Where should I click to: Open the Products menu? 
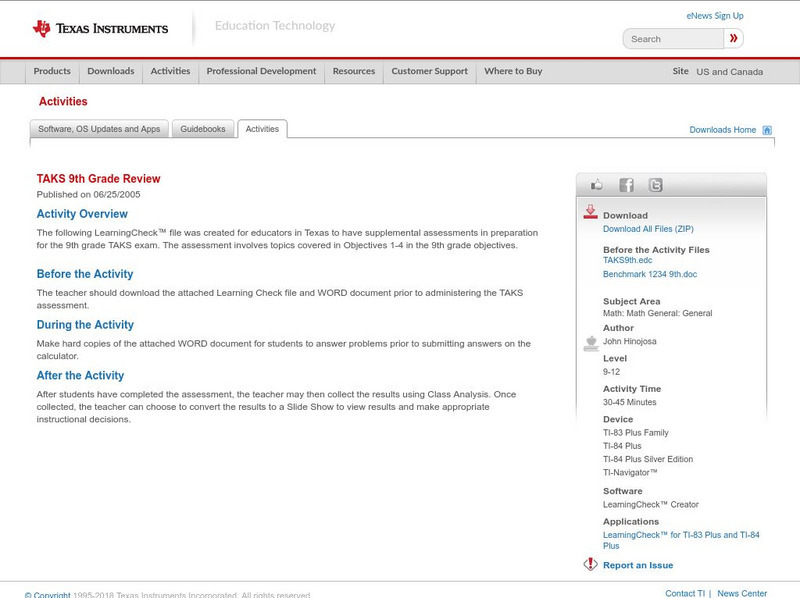pyautogui.click(x=52, y=72)
